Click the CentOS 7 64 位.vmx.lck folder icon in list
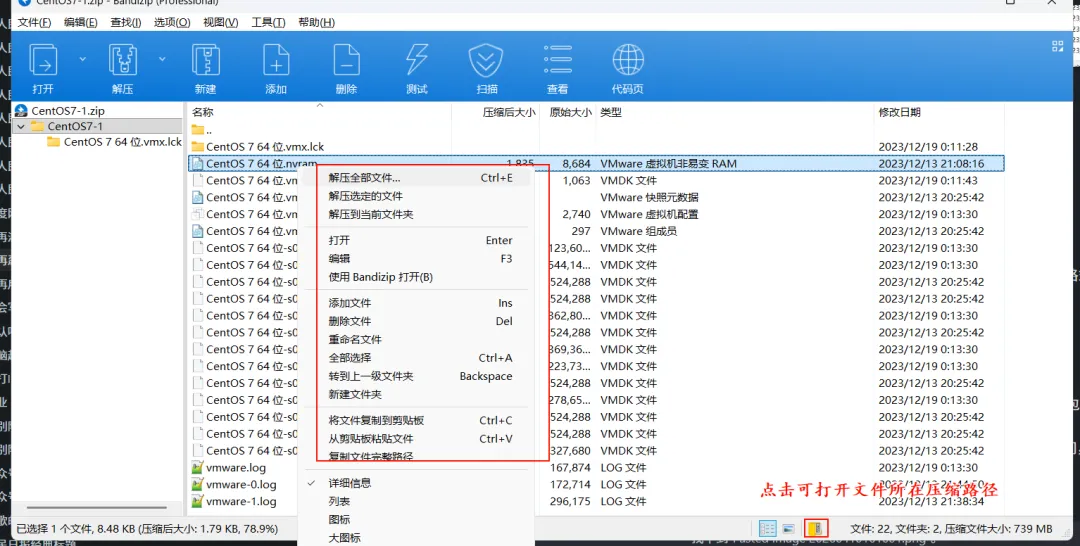Screen dimensions: 1080x546 (x=198, y=147)
